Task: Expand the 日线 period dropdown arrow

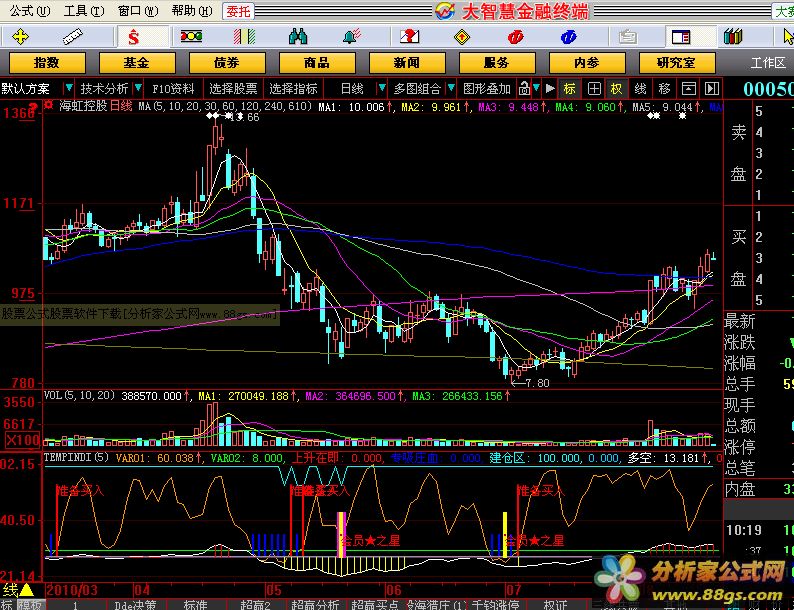Action: (x=382, y=88)
